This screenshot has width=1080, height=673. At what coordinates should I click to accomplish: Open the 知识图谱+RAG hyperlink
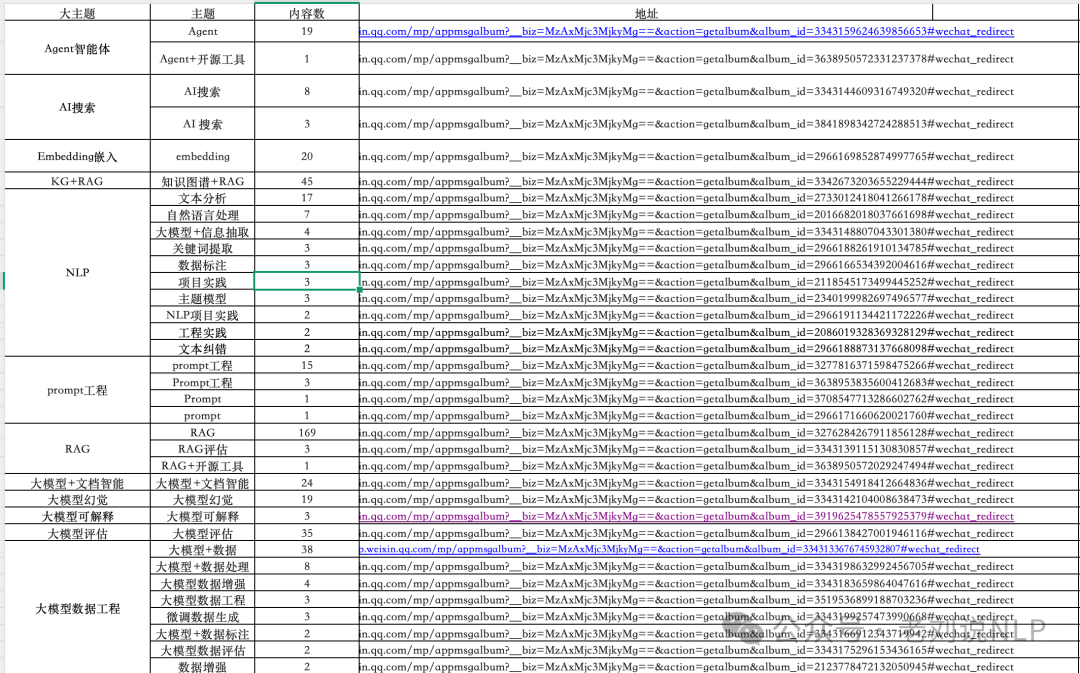690,181
